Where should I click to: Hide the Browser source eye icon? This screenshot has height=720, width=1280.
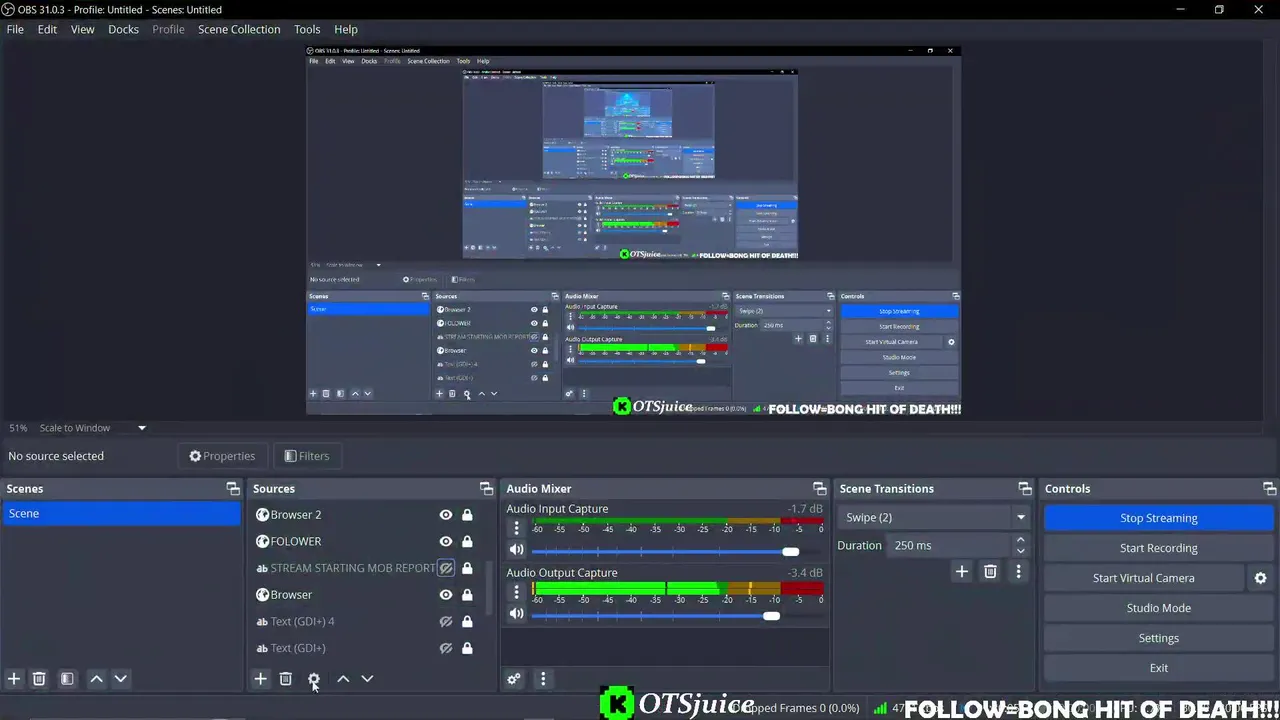tap(446, 595)
